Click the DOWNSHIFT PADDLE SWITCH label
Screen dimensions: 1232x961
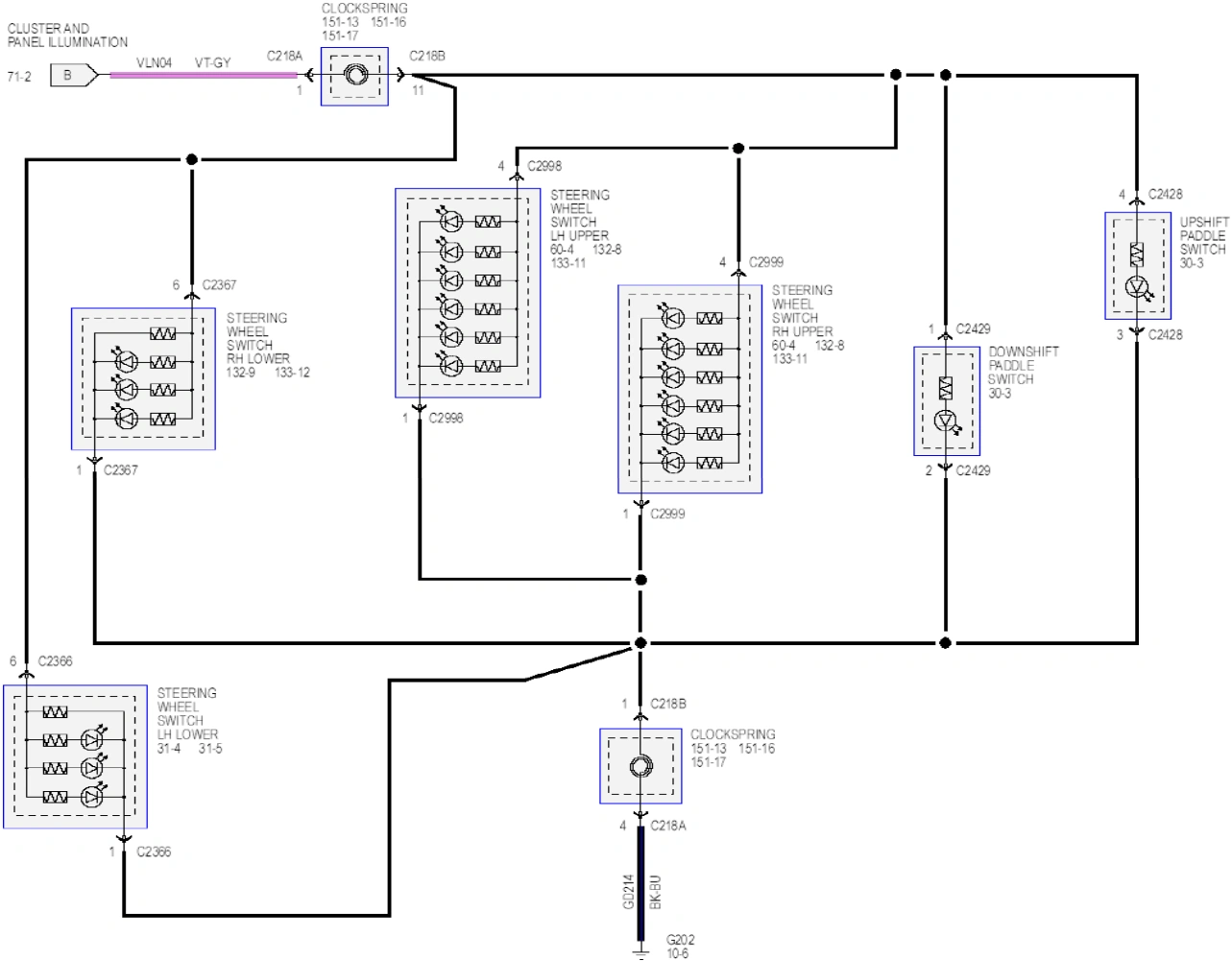1024,366
